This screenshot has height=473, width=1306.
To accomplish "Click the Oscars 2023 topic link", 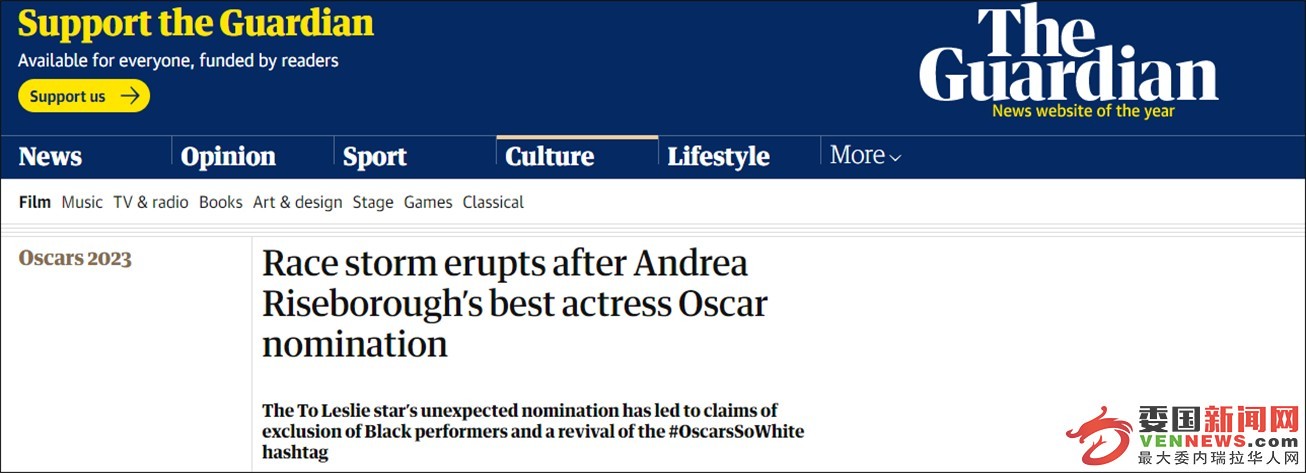I will (75, 259).
